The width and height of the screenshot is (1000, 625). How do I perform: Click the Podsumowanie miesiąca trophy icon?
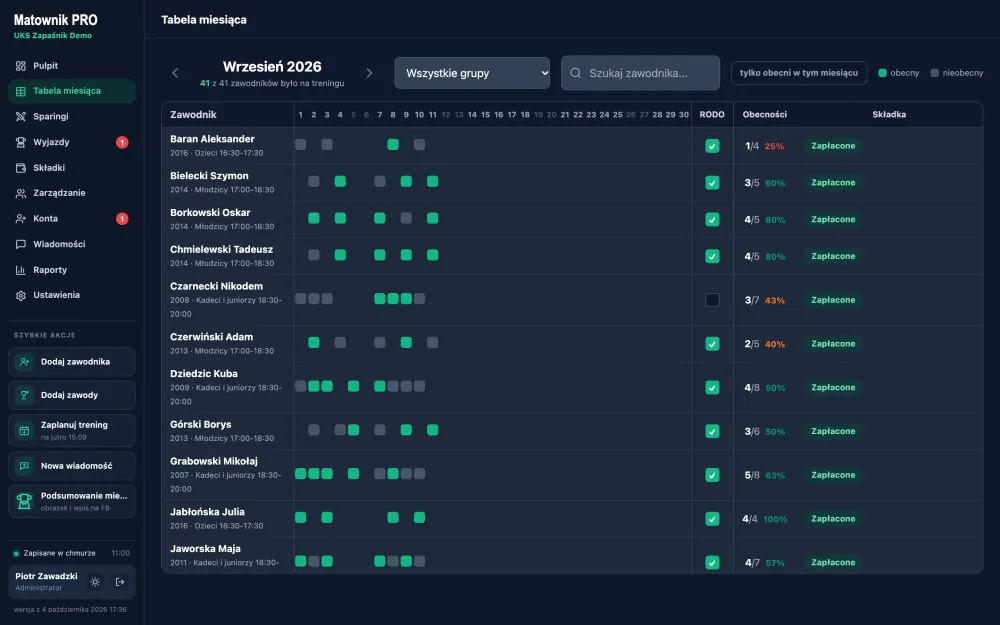(x=24, y=501)
